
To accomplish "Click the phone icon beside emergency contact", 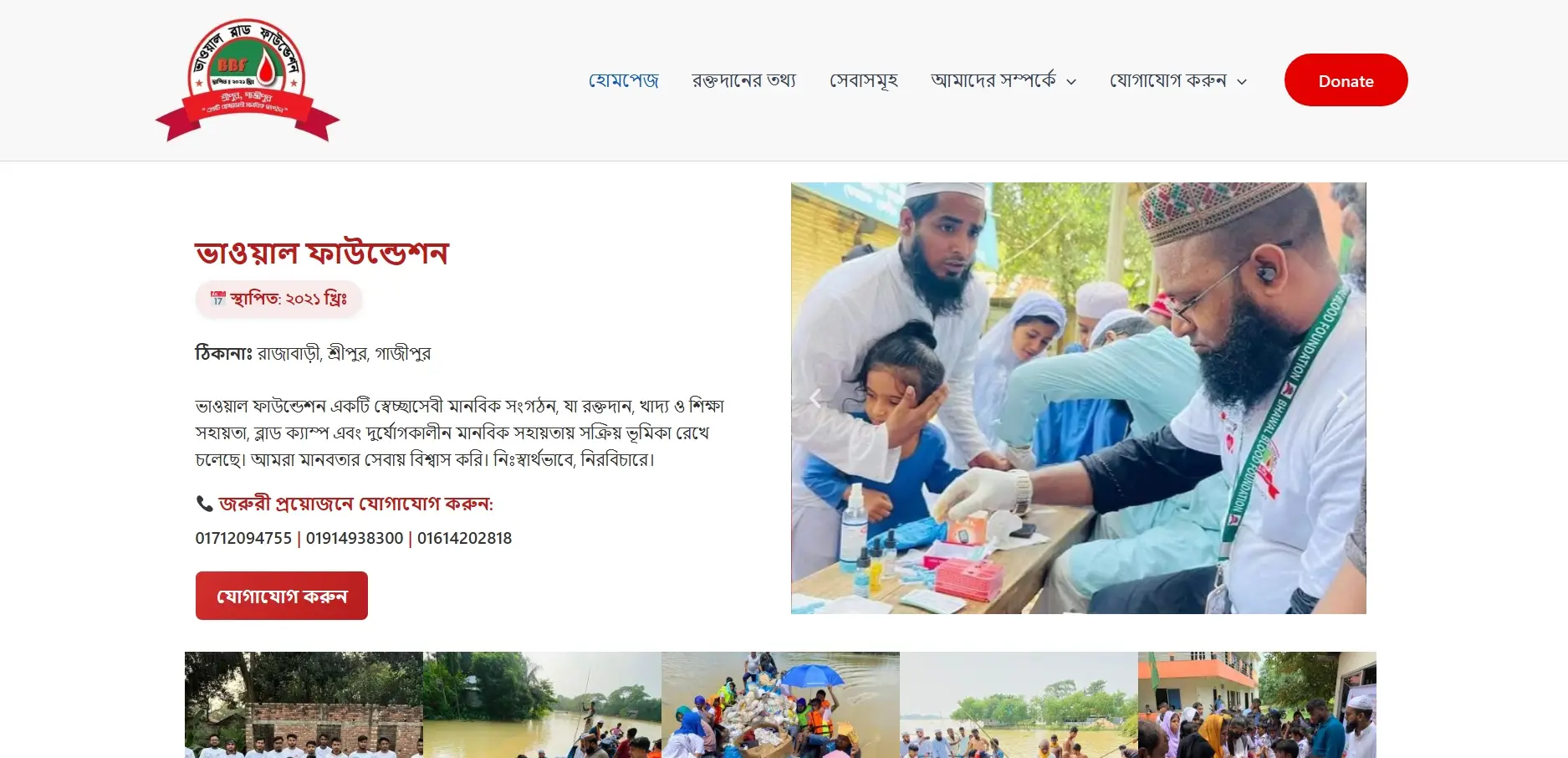I will (204, 504).
